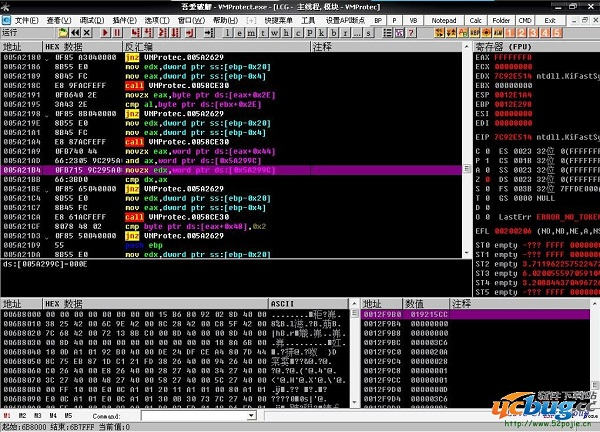Open the 选项(T) menu
Image resolution: width=600 pixels, height=432 pixels.
[157, 20]
